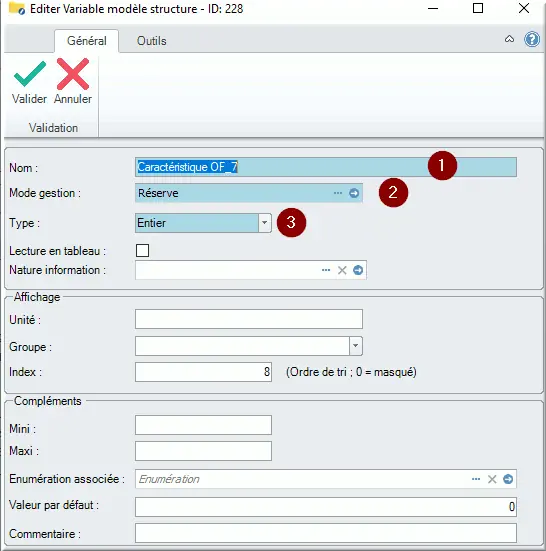This screenshot has width=546, height=551.
Task: Click the Commentaire text field
Action: tap(326, 533)
